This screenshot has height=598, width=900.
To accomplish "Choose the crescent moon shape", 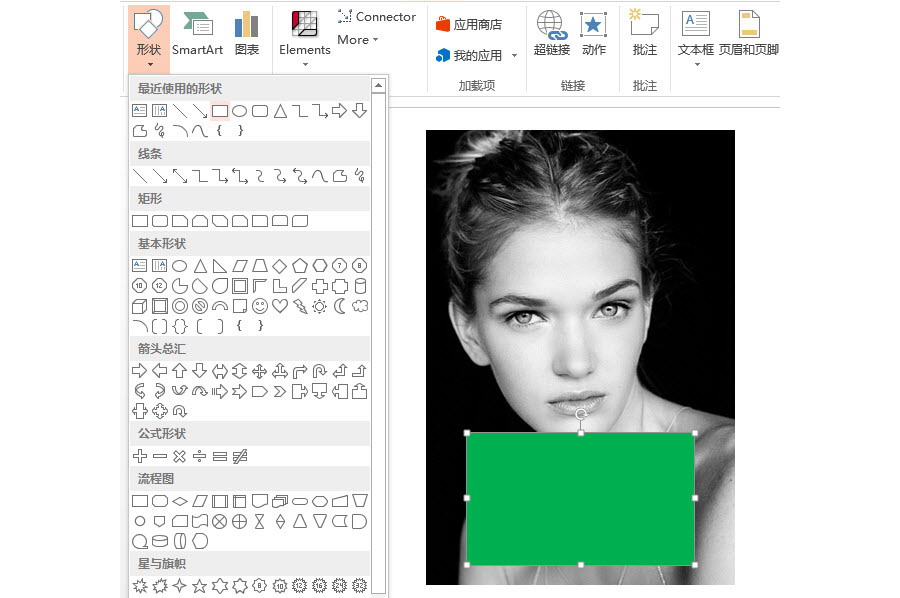I will click(340, 306).
